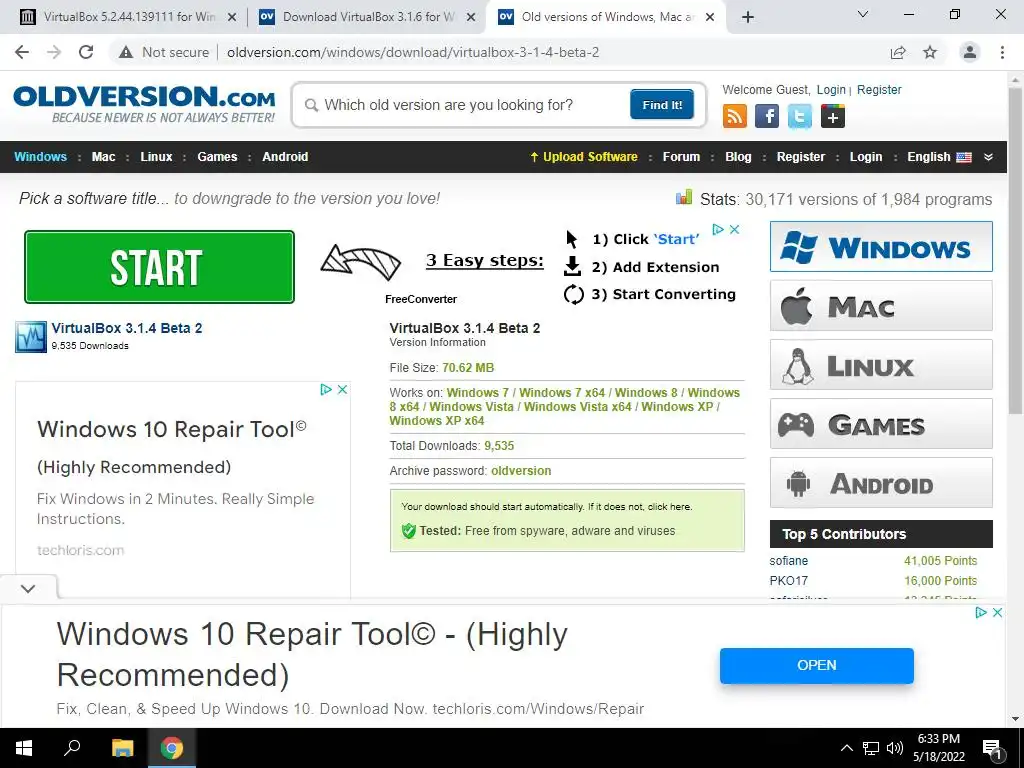Open File Explorer from taskbar

tap(122, 748)
